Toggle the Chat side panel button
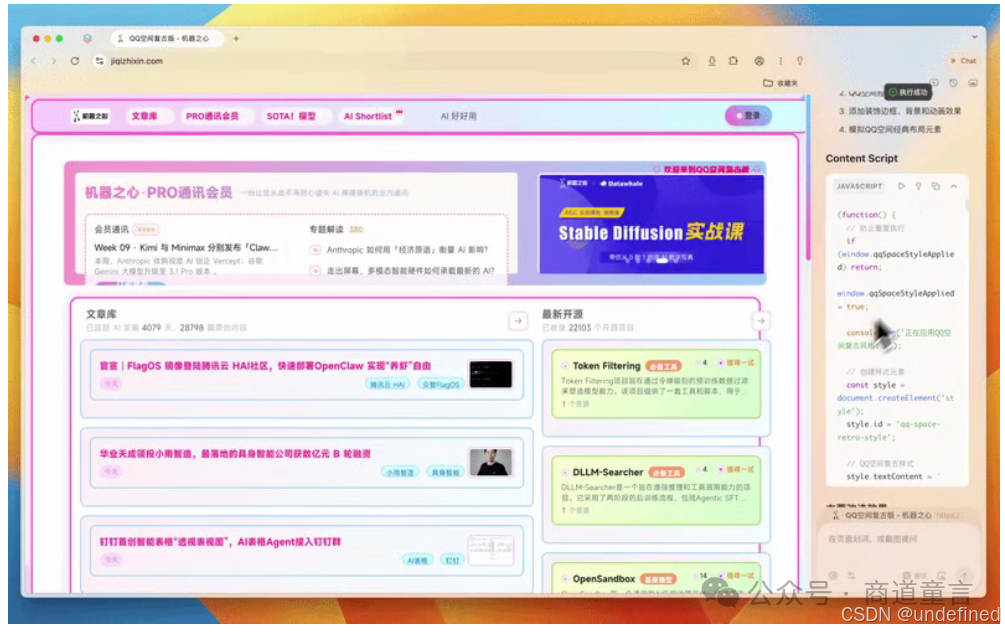The width and height of the screenshot is (1005, 633). coord(963,61)
